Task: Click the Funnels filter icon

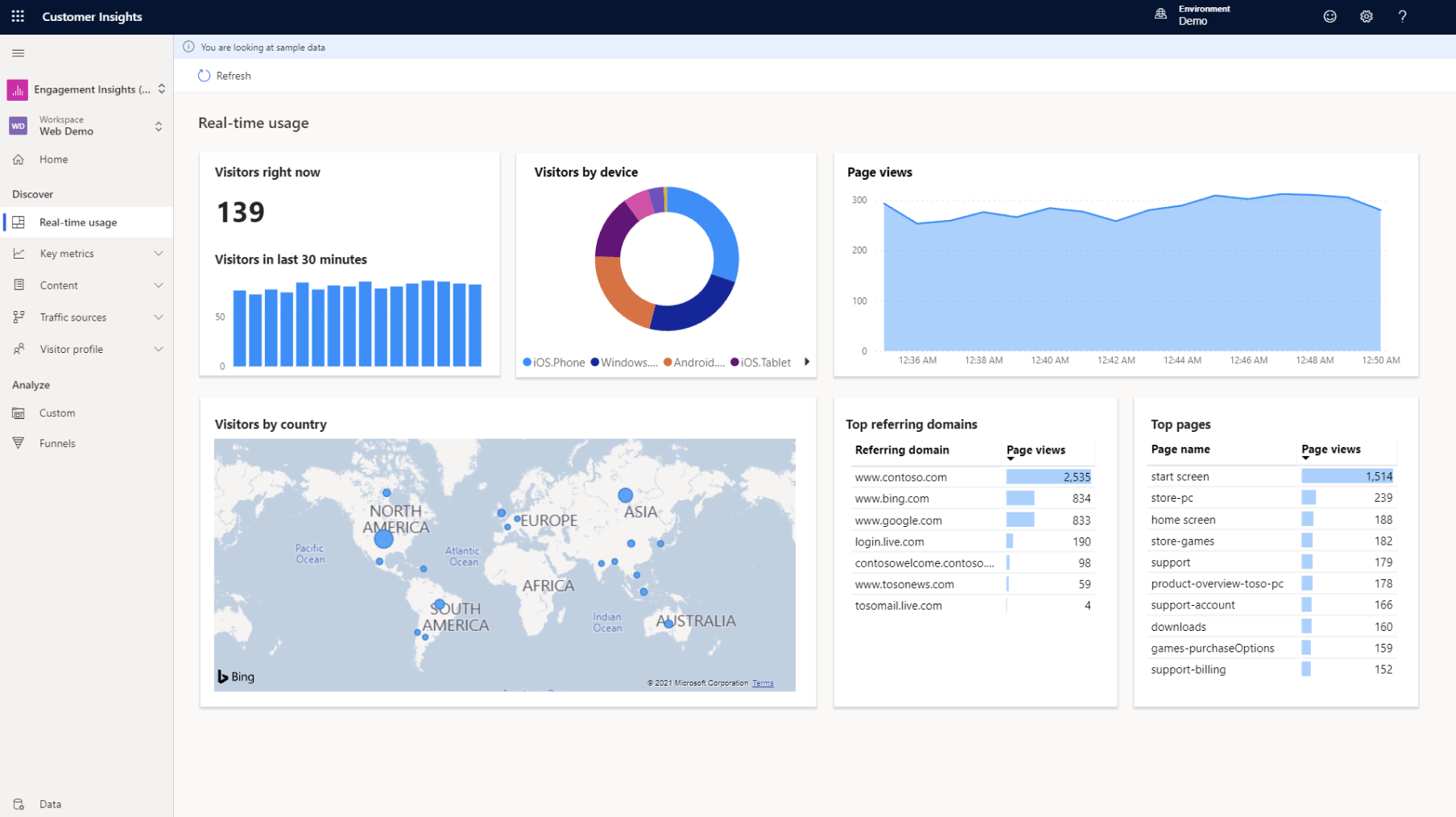Action: pyautogui.click(x=19, y=443)
